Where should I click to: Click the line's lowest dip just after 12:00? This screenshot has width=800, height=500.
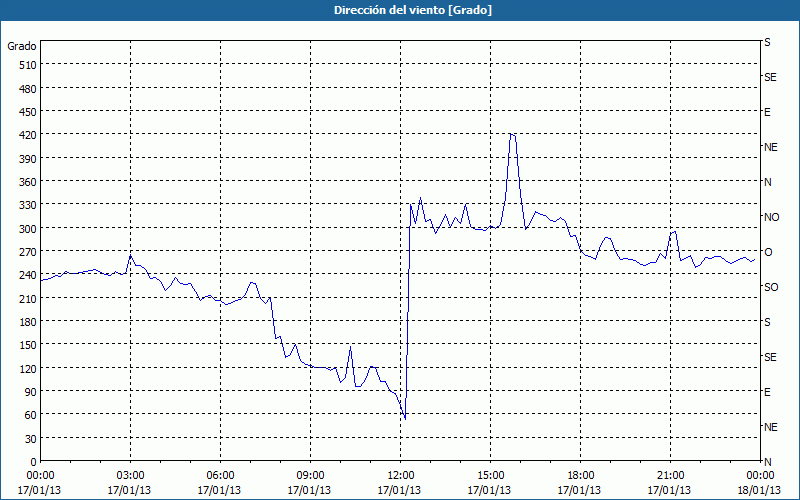tap(405, 419)
